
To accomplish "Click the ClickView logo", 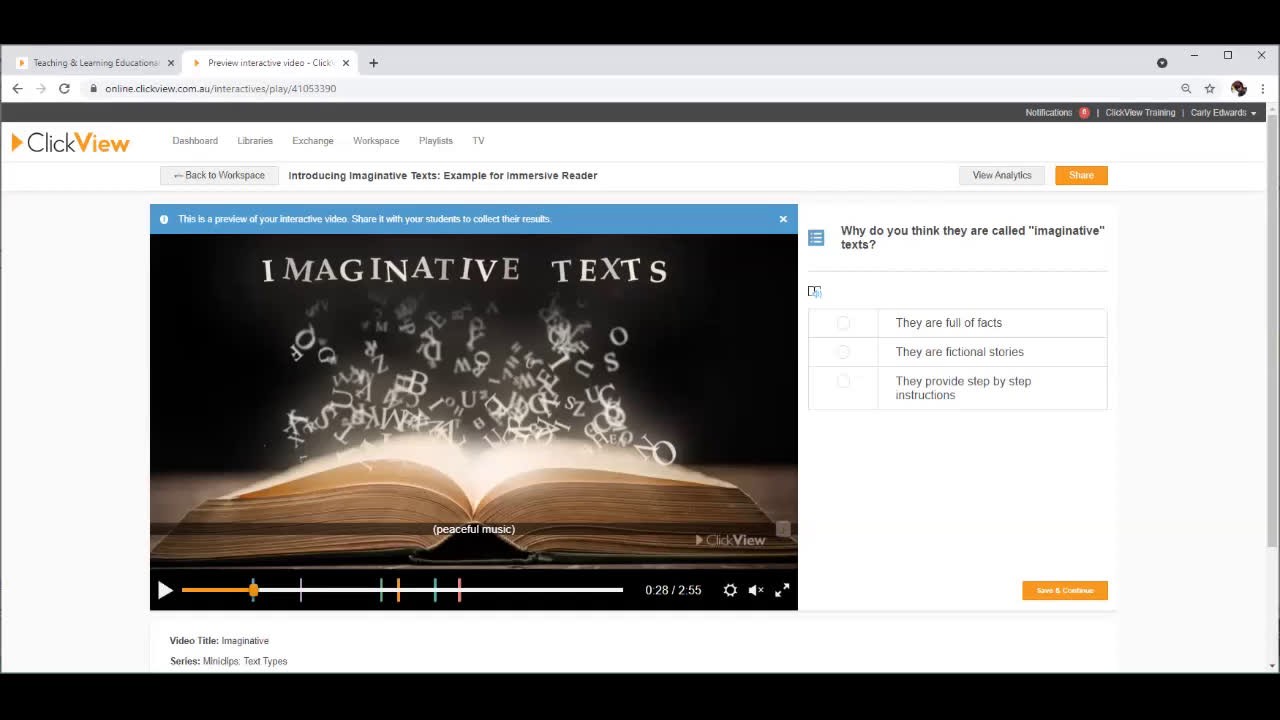I will click(x=70, y=142).
